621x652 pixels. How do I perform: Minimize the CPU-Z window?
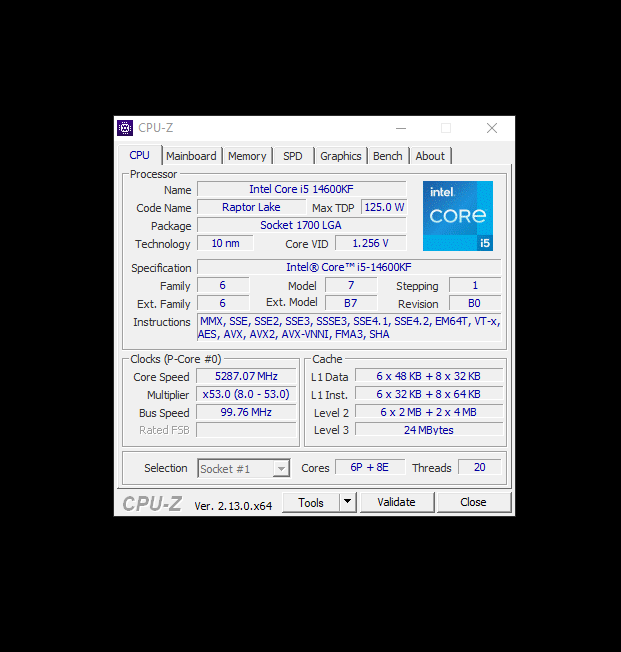pyautogui.click(x=401, y=128)
